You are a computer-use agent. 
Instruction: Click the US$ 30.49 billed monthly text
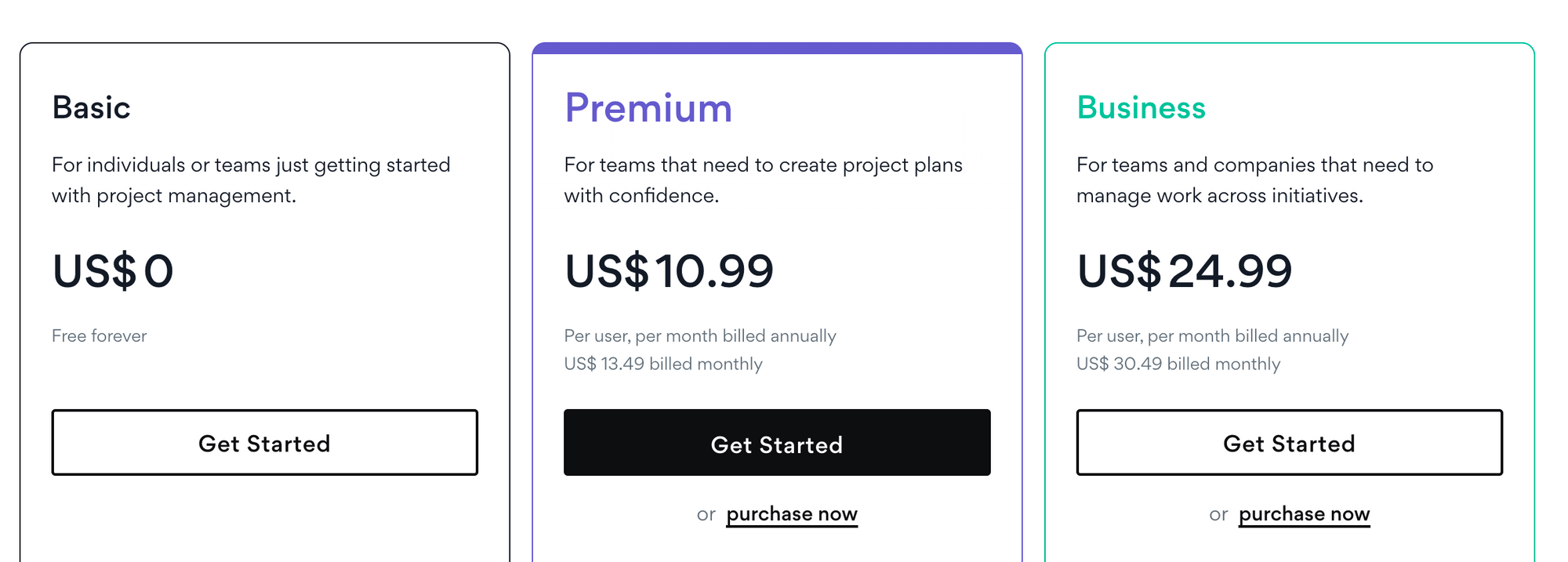pyautogui.click(x=1178, y=364)
